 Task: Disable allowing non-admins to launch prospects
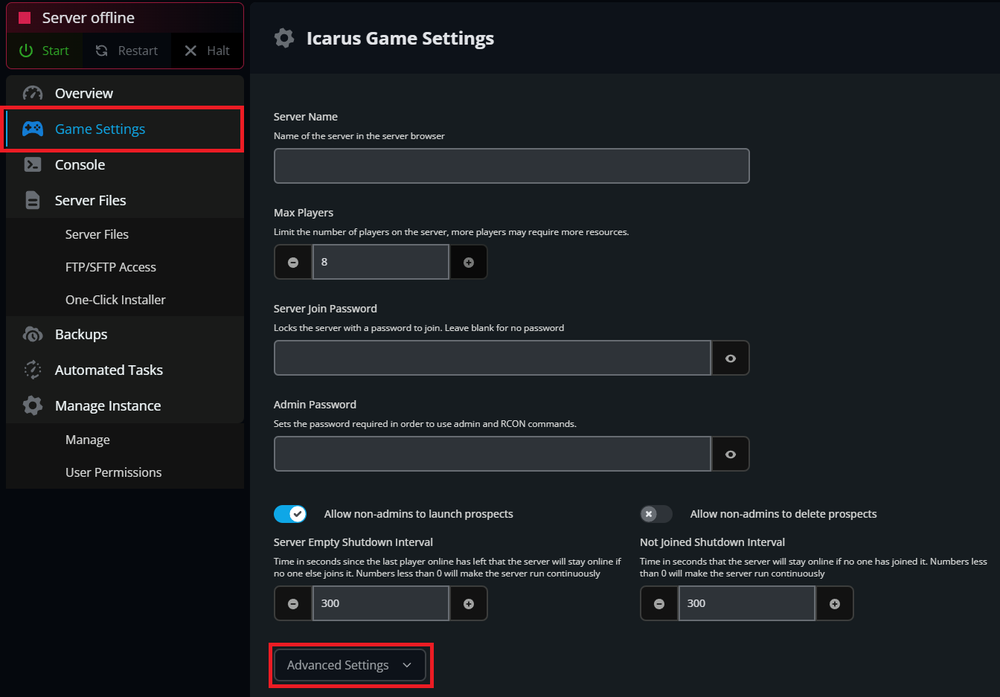coord(290,513)
